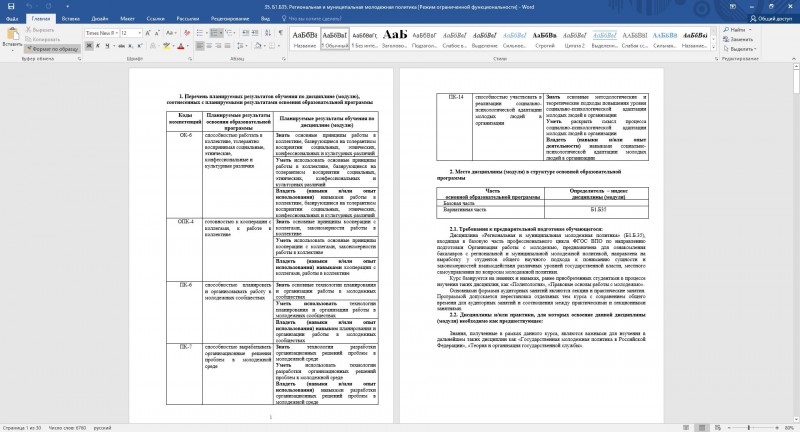The width and height of the screenshot is (800, 432).
Task: Increase font size with the large A icon
Action: point(148,33)
